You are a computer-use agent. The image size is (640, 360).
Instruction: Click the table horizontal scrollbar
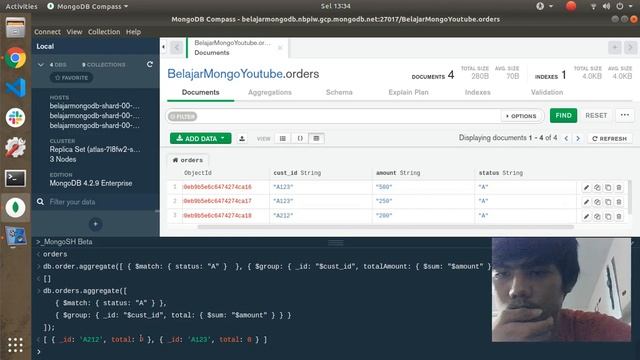click(386, 227)
